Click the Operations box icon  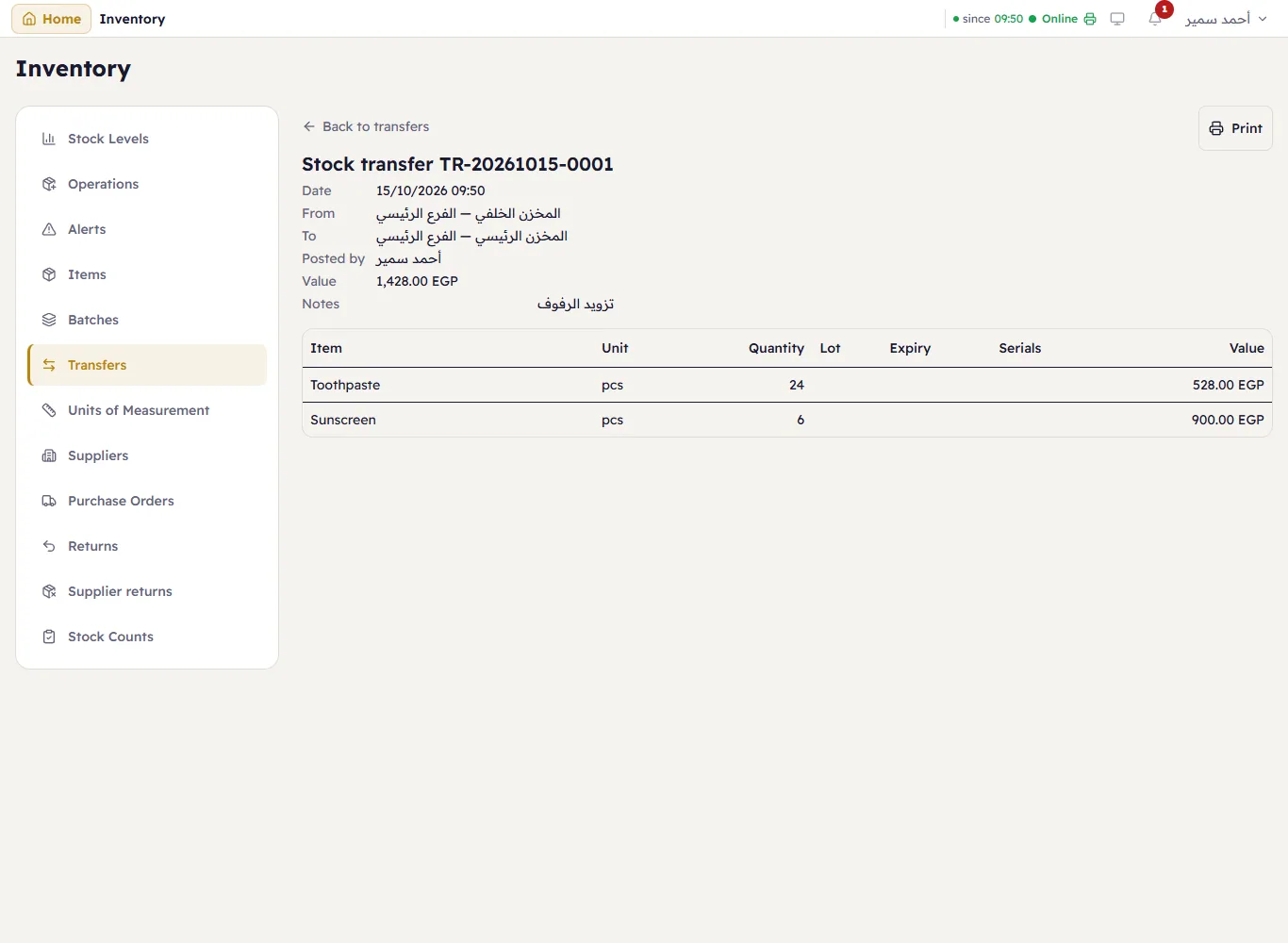click(49, 184)
